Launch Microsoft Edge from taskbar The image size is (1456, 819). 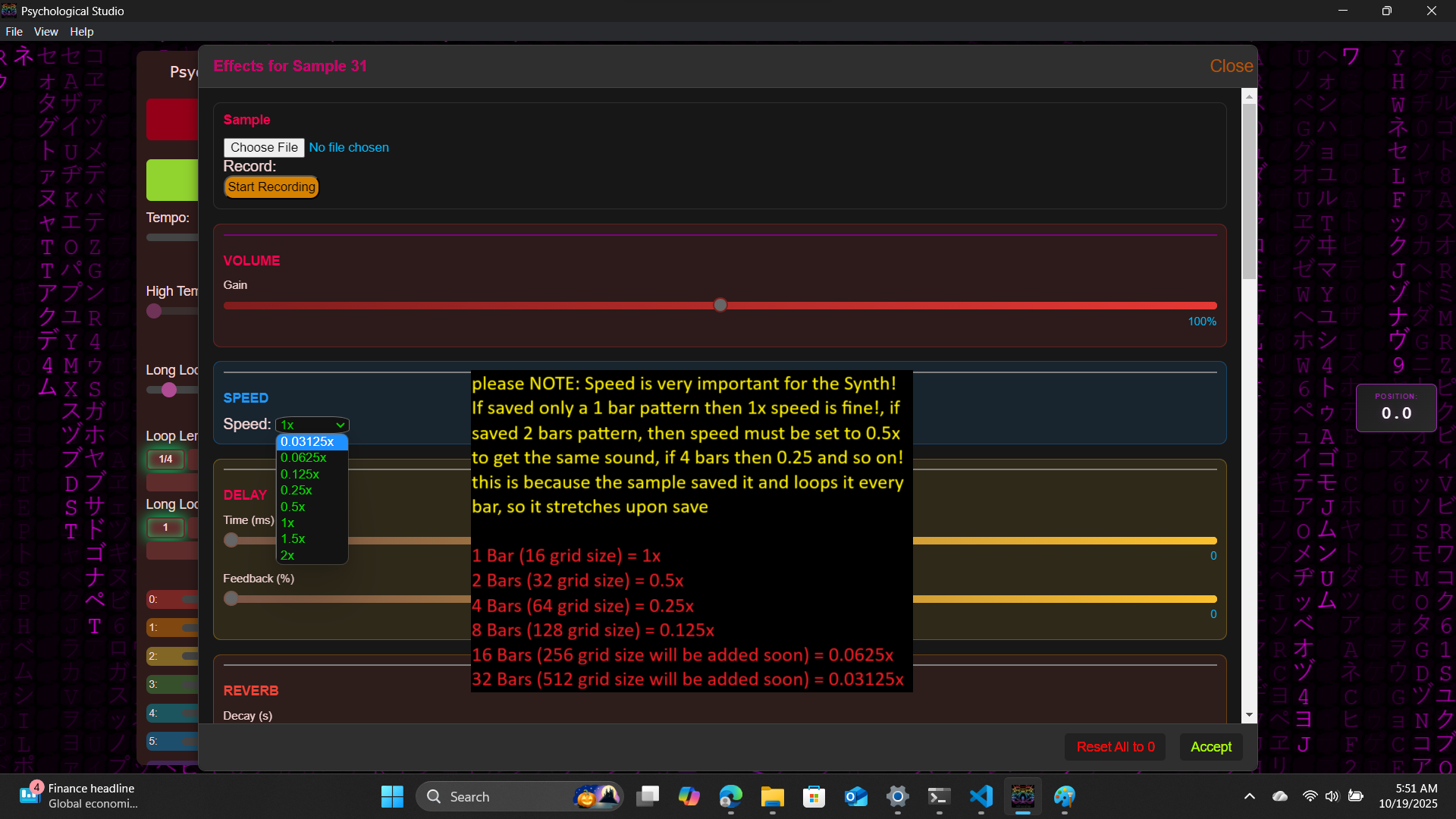(730, 796)
